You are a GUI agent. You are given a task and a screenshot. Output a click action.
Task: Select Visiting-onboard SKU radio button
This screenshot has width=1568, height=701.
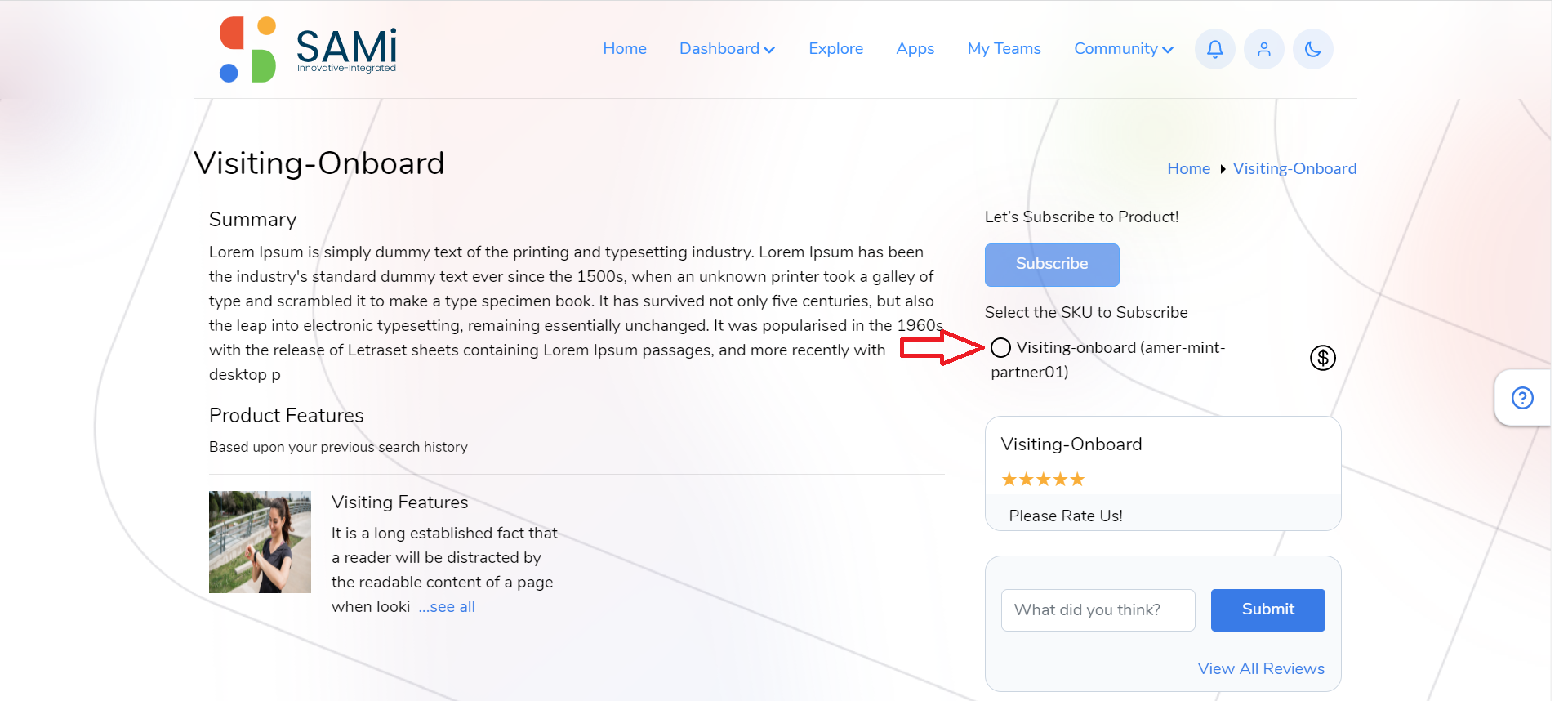click(1000, 348)
